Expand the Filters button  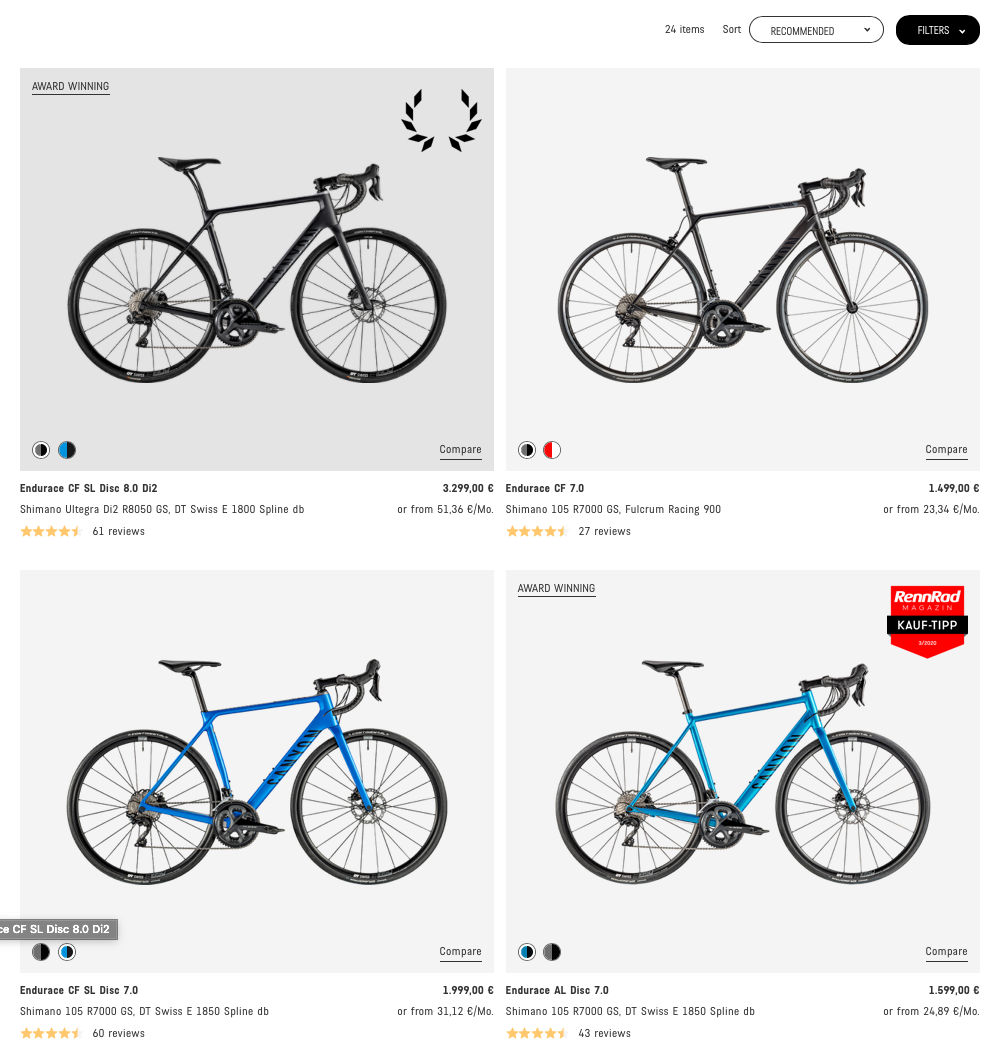937,30
